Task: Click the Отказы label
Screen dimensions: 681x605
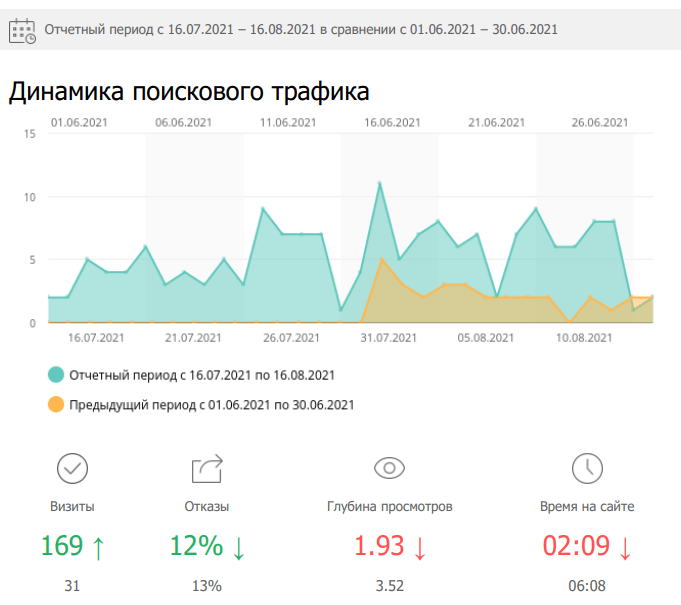Action: 207,506
